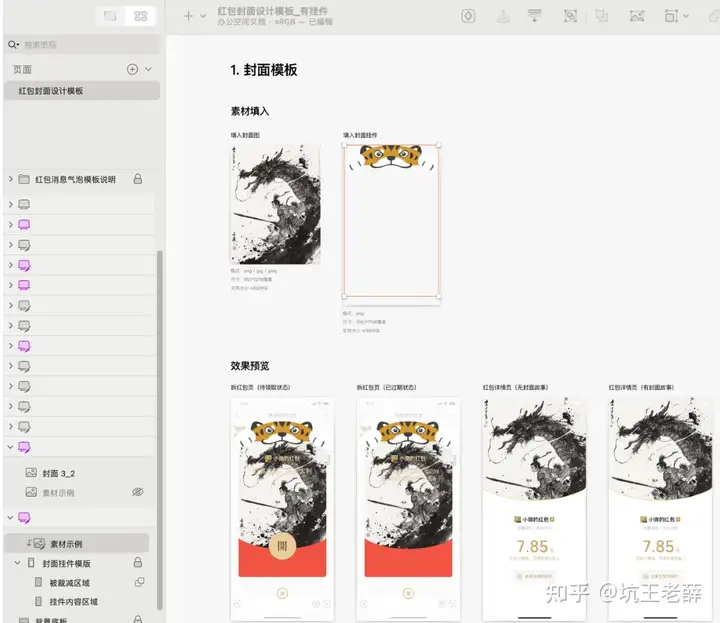The image size is (720, 623).
Task: Click the toolbar icon with upward arrow over tray
Action: click(x=503, y=16)
